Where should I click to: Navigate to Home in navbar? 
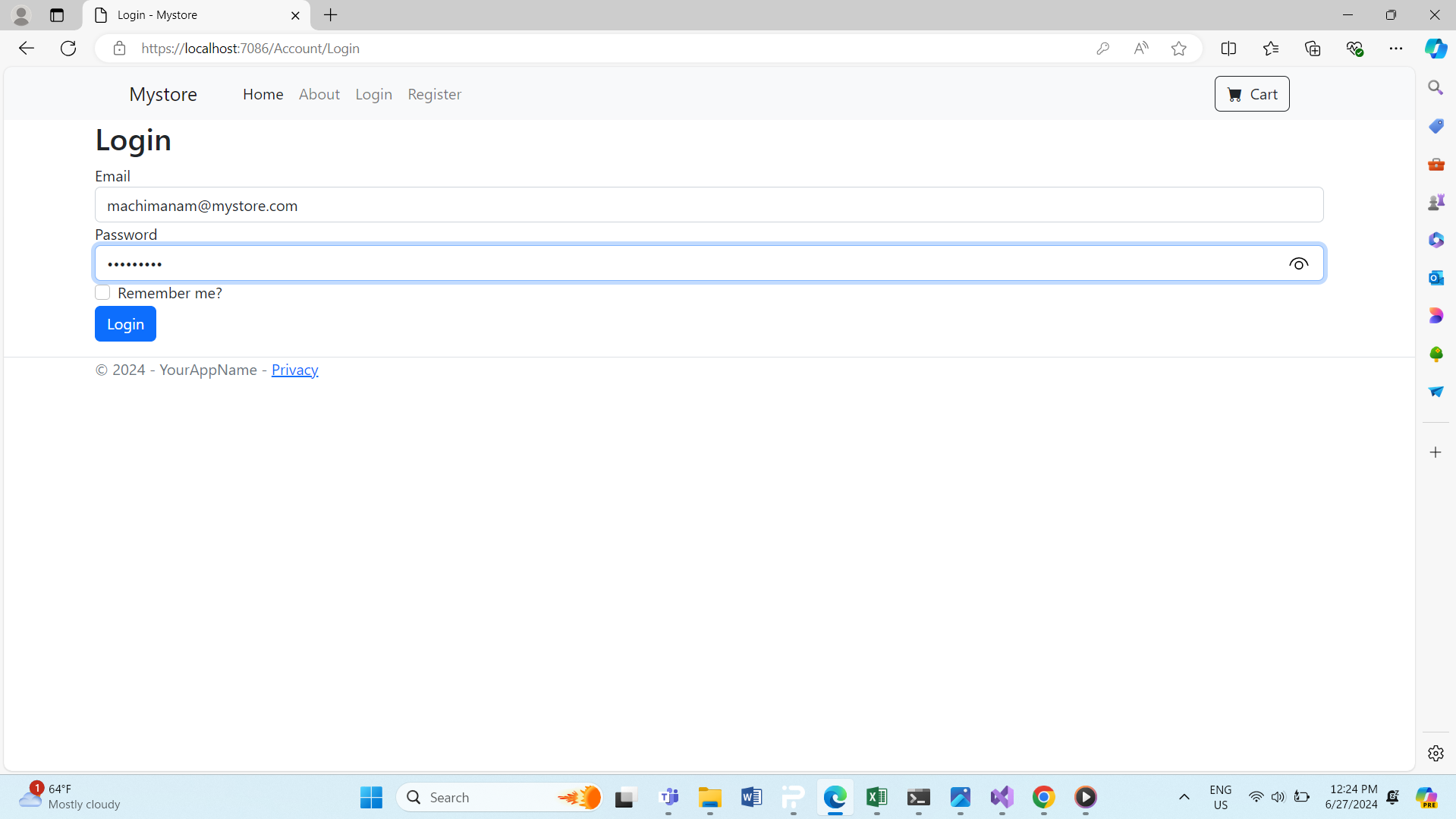263,94
